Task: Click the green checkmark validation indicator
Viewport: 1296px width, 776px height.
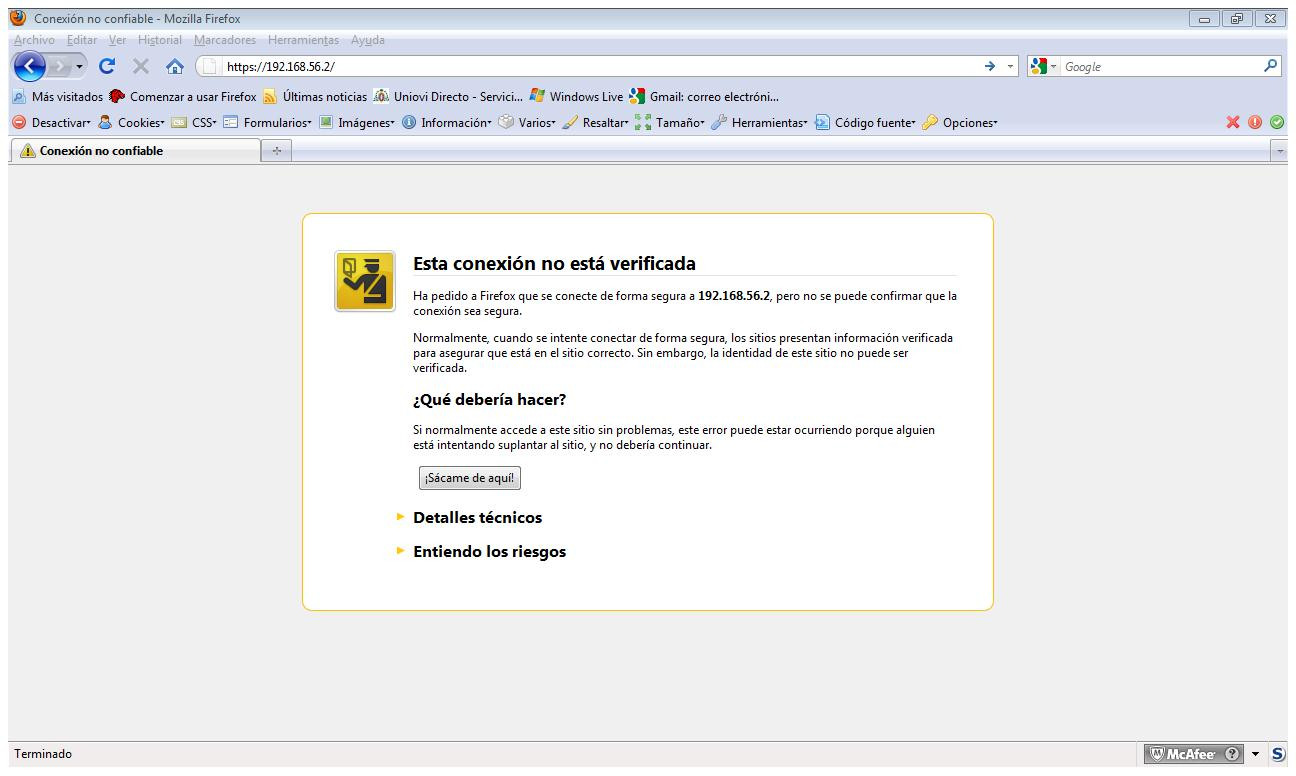Action: tap(1277, 123)
